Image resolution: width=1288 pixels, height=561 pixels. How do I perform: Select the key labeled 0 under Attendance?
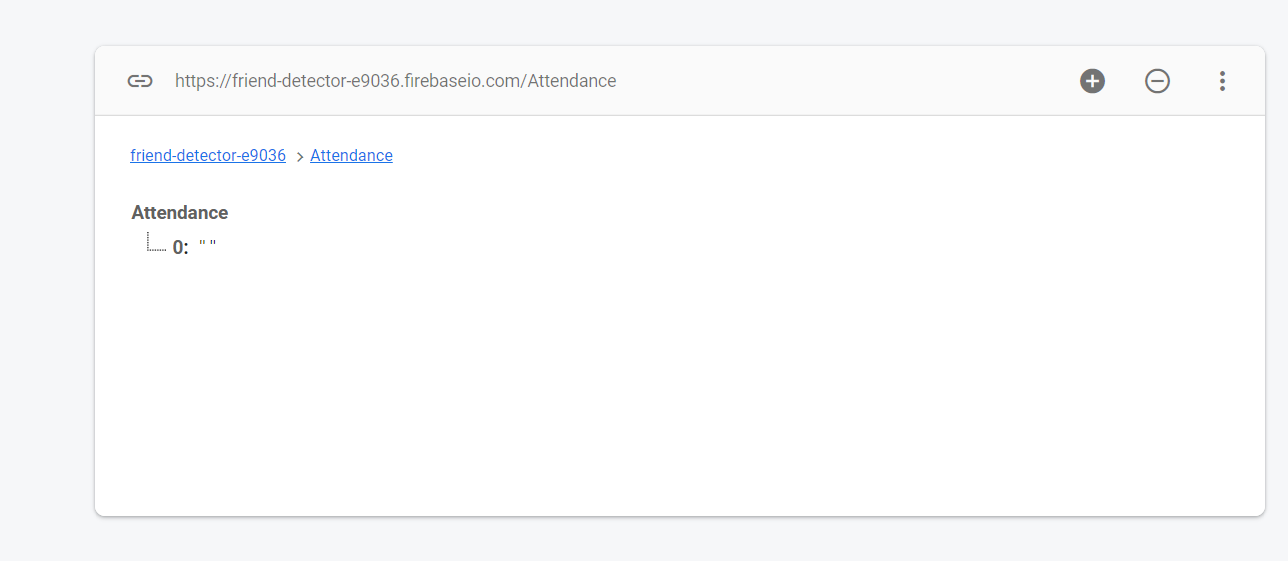(180, 247)
